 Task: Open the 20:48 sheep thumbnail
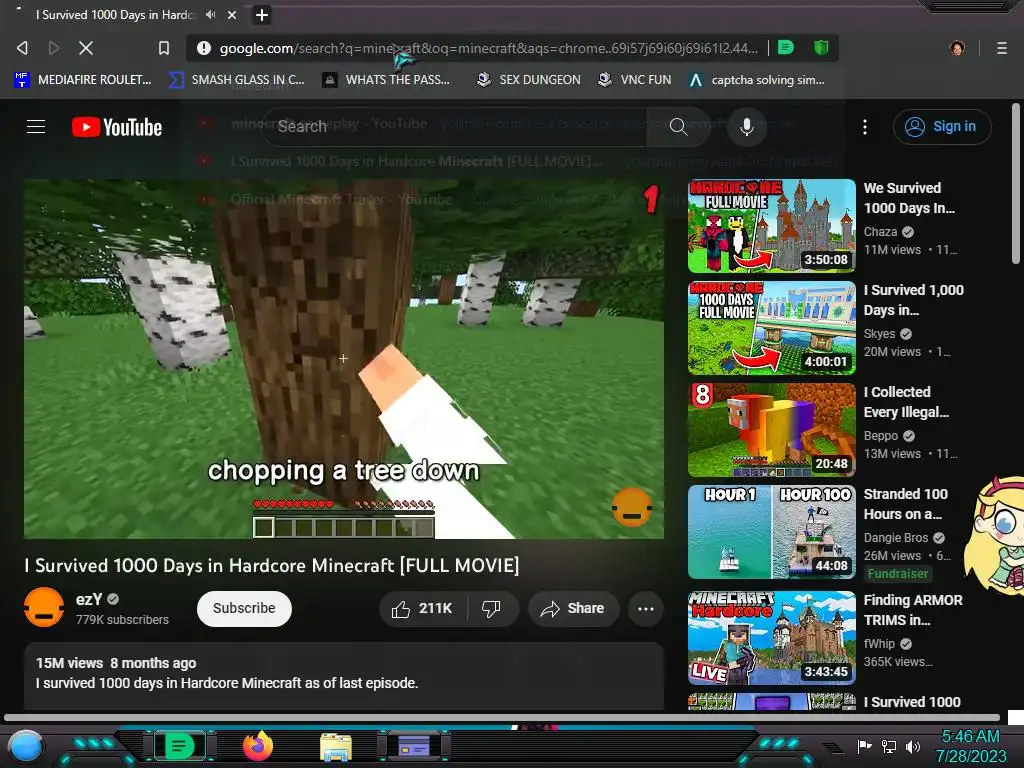(771, 430)
